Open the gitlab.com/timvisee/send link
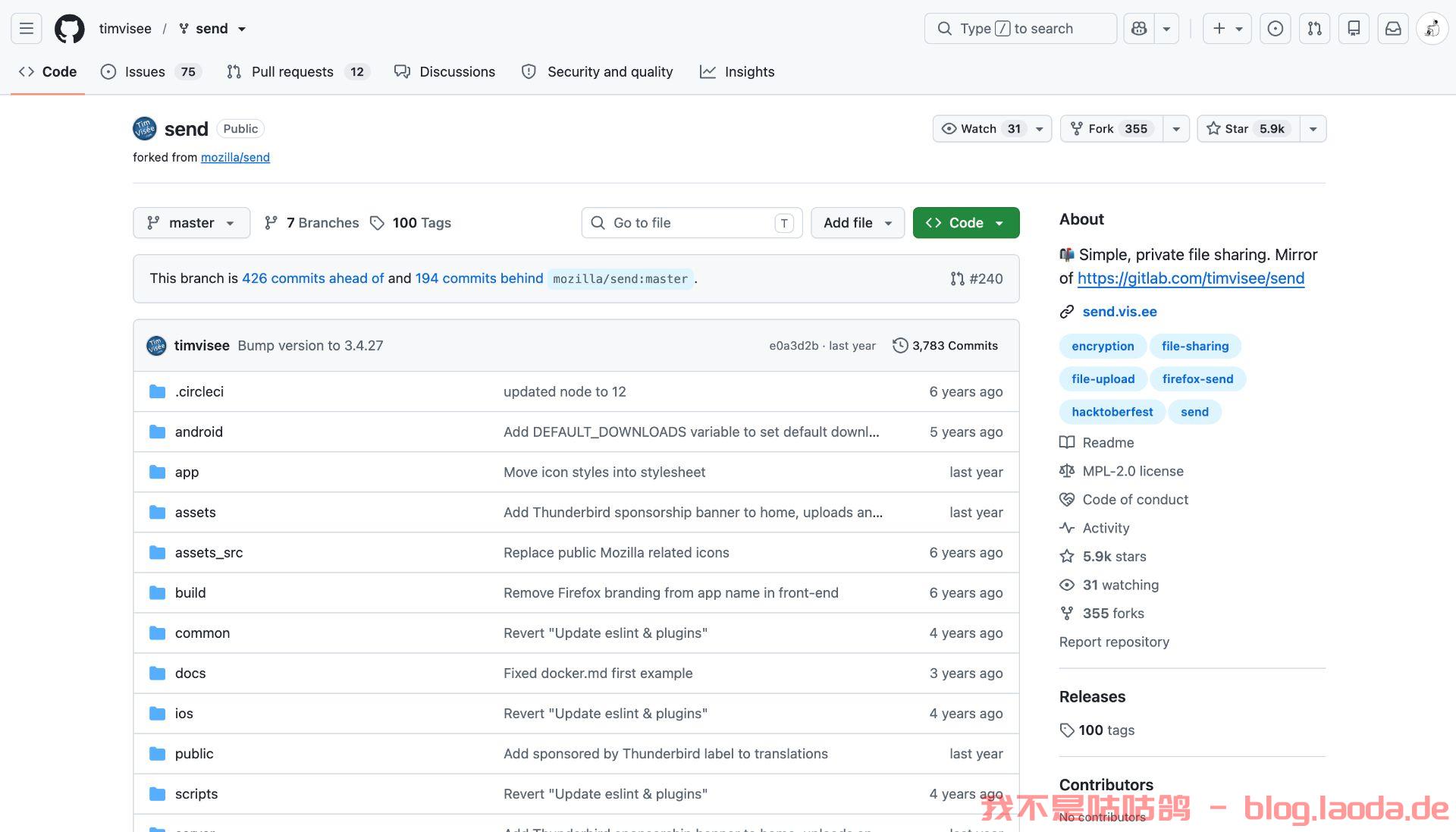The width and height of the screenshot is (1456, 832). coord(1191,278)
